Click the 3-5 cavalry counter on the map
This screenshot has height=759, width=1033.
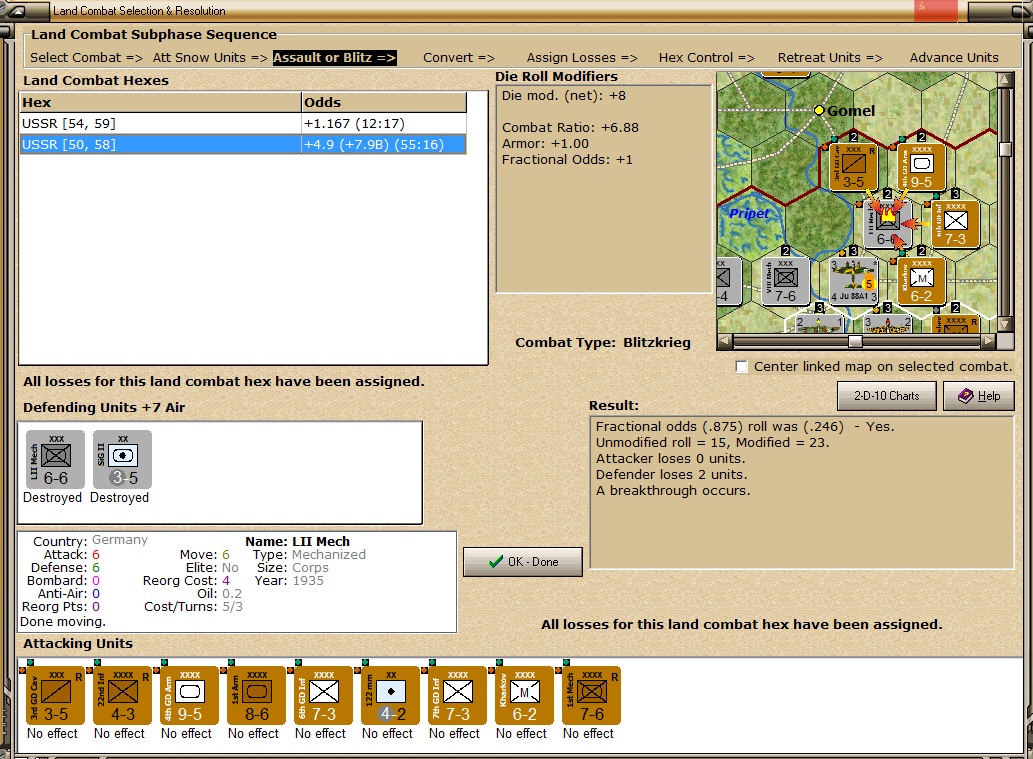pyautogui.click(x=852, y=167)
